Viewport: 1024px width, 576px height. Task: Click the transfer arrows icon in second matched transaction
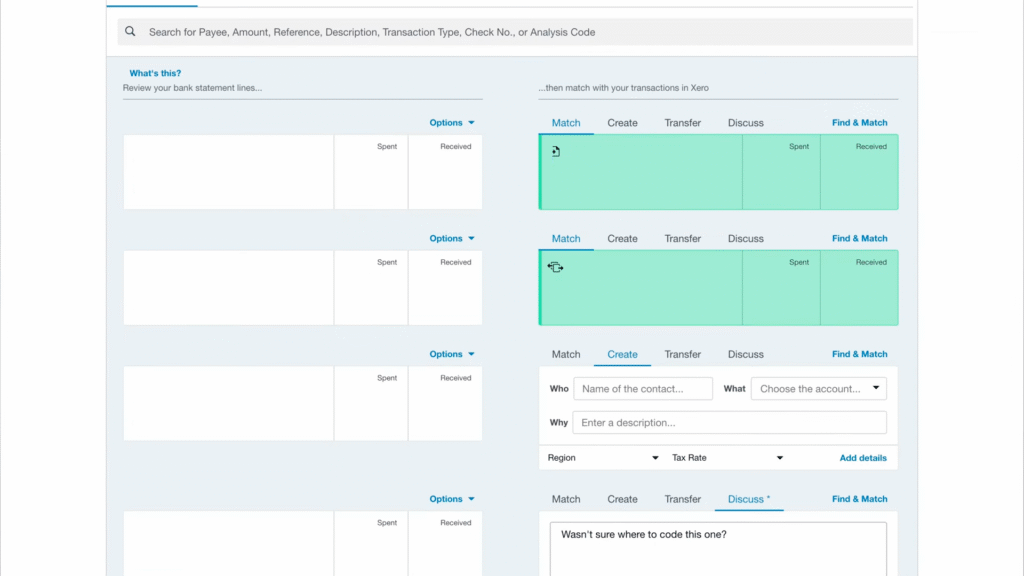pos(556,267)
